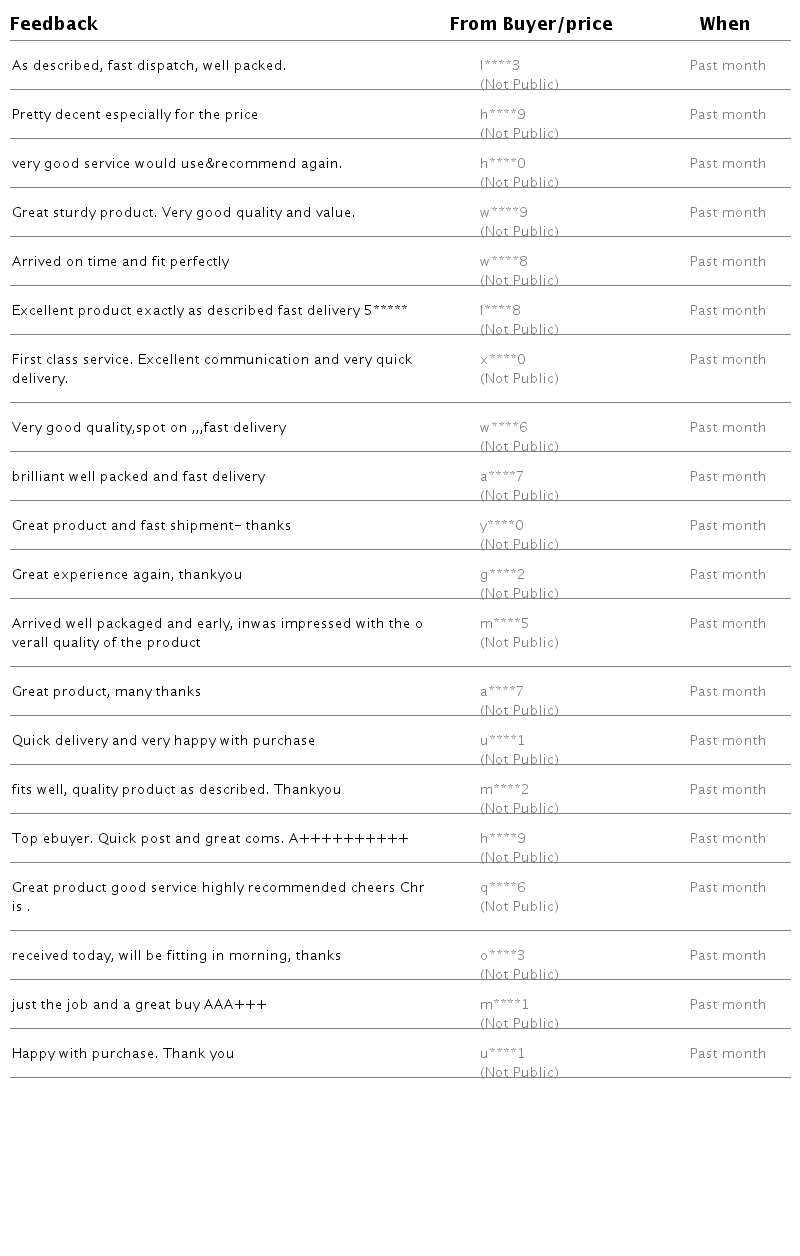Click buyer g****2 username
Image resolution: width=800 pixels, height=1256 pixels.
click(x=502, y=575)
